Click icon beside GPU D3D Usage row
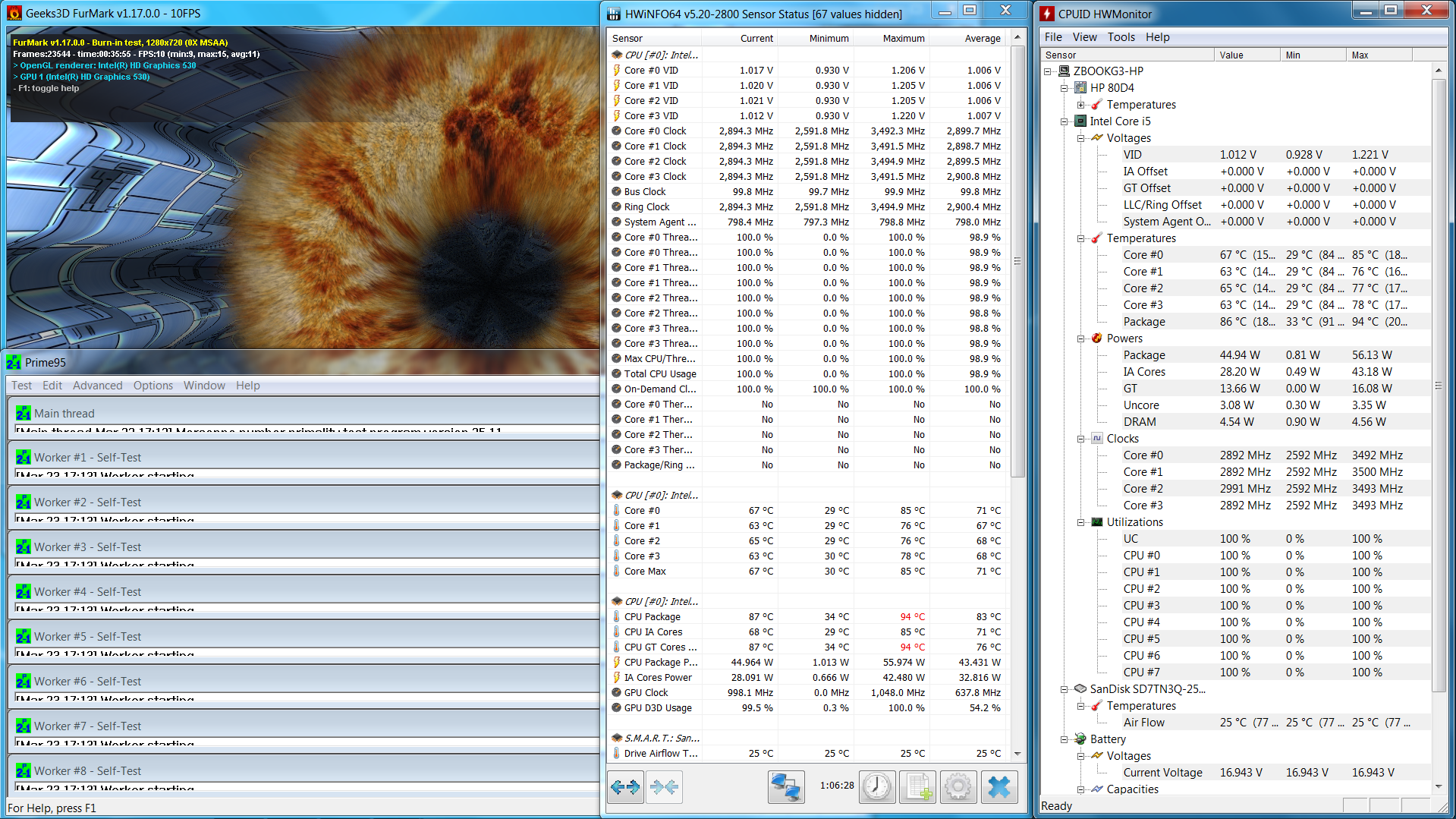The image size is (1456, 819). pos(617,707)
